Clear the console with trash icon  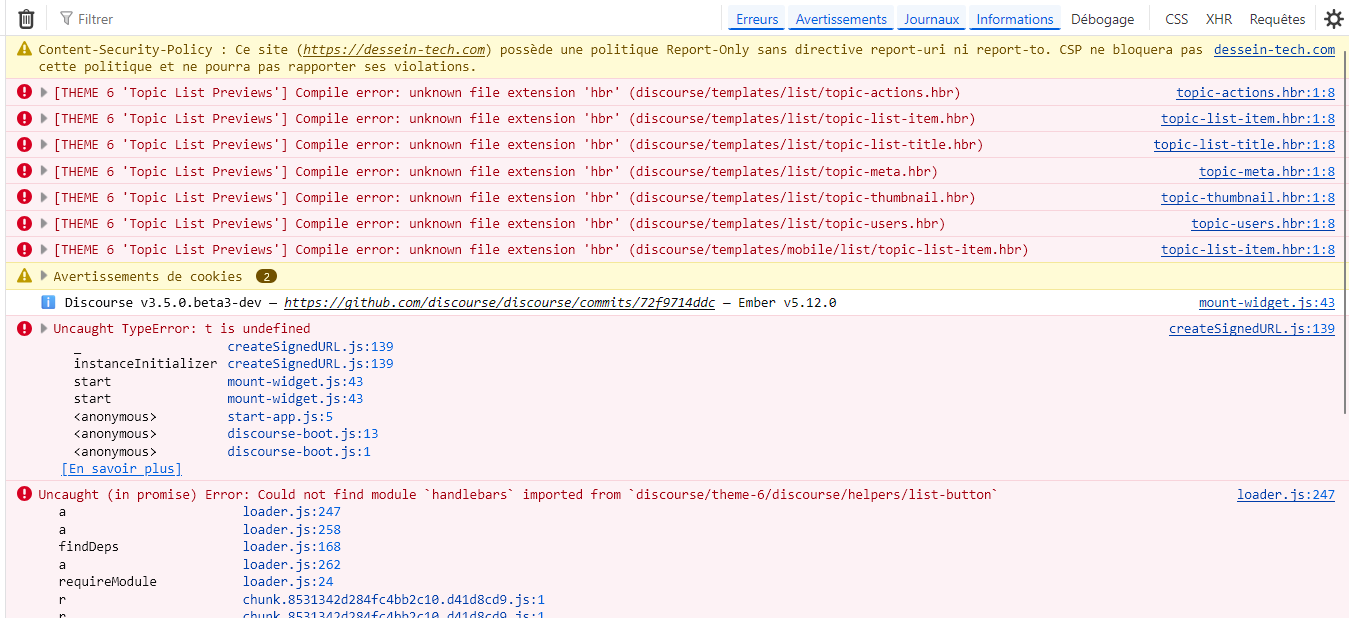point(26,19)
